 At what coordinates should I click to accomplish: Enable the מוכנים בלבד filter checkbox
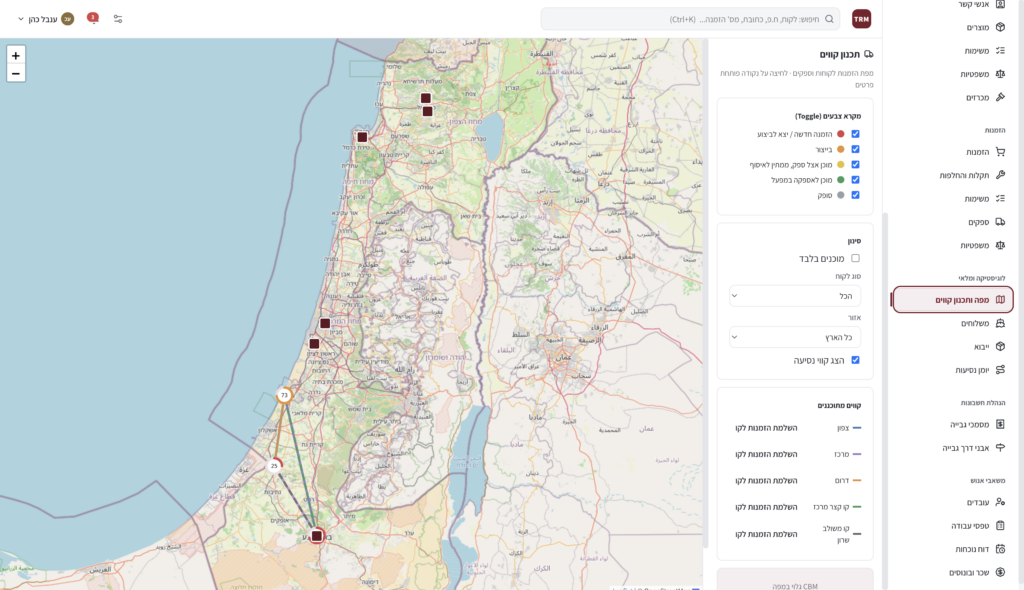(856, 258)
